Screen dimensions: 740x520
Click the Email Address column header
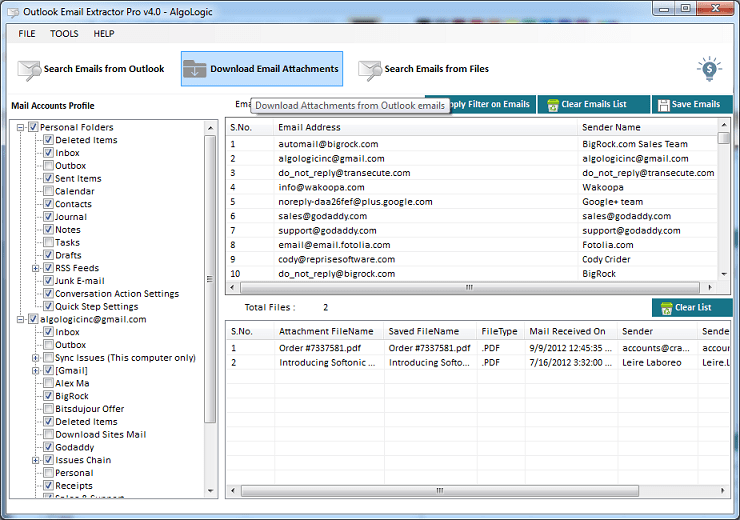tap(425, 127)
